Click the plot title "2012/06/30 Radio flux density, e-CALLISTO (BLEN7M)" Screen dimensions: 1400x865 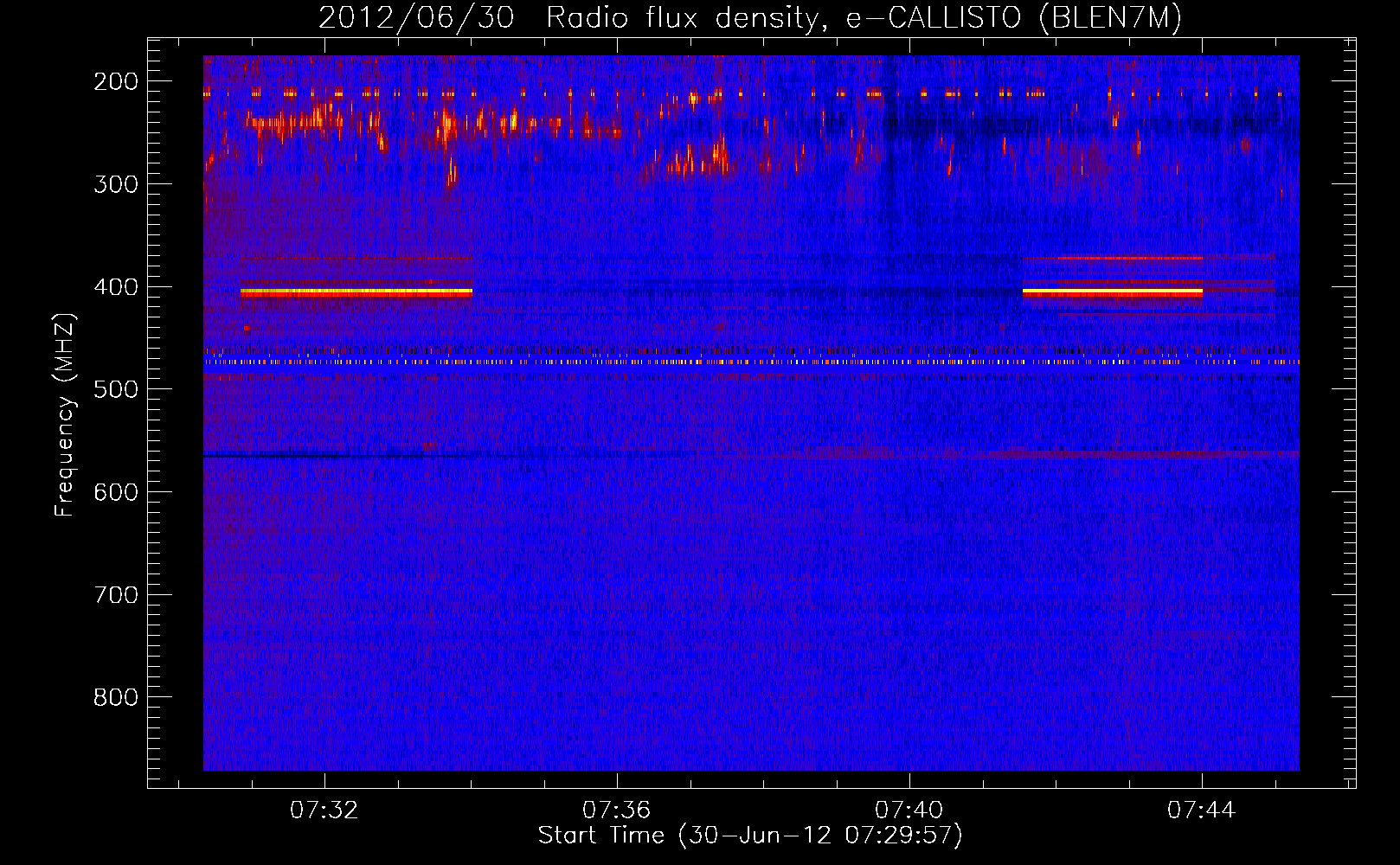pos(750,17)
